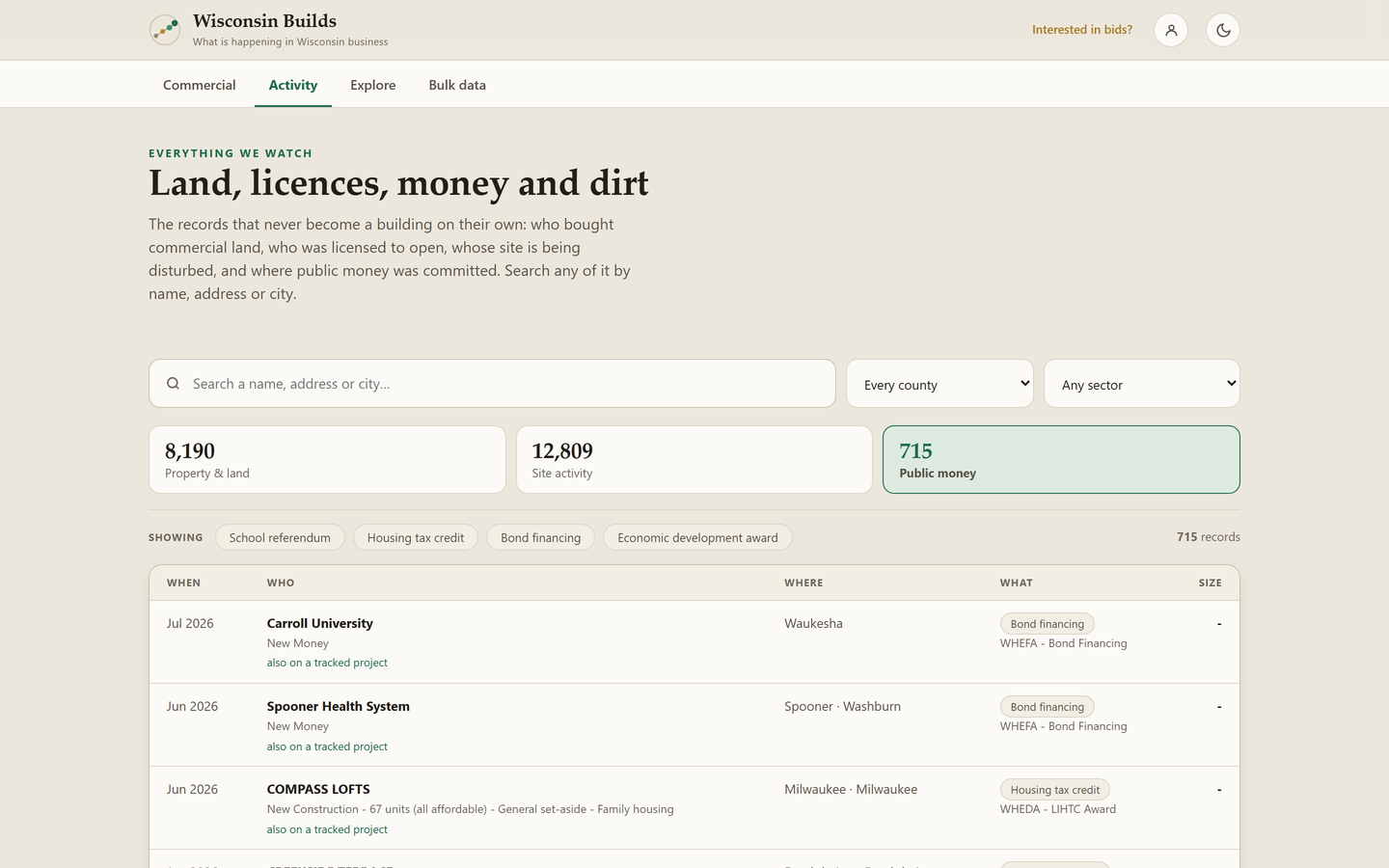The width and height of the screenshot is (1389, 868).
Task: Select the 12,809 Site activity card
Action: [694, 460]
